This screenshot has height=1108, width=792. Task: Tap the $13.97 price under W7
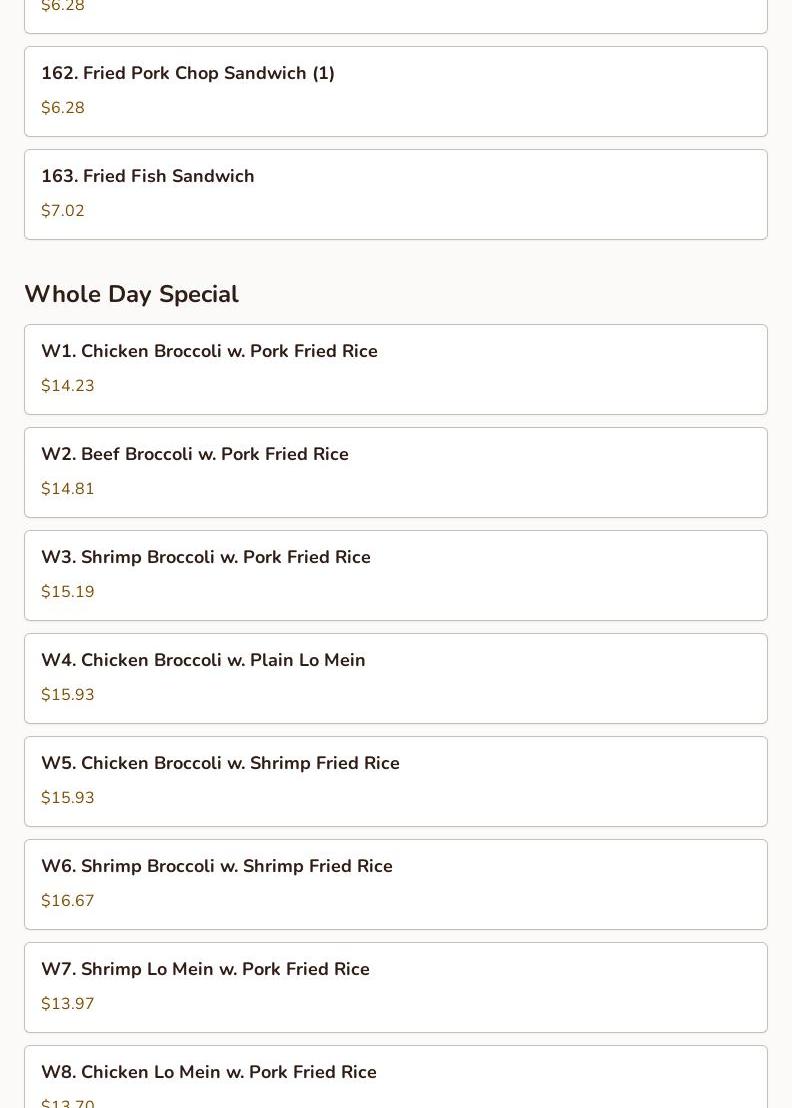point(68,1004)
